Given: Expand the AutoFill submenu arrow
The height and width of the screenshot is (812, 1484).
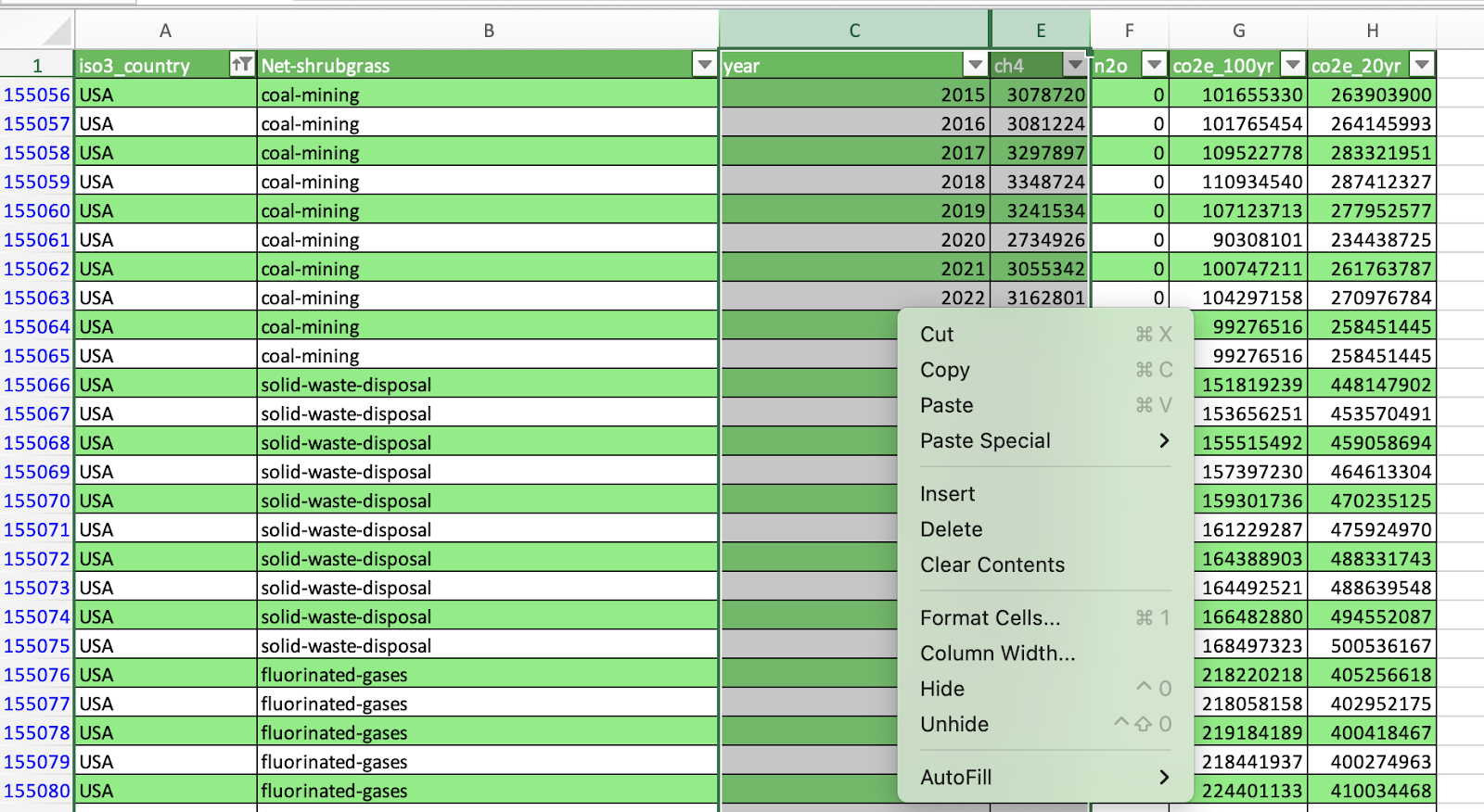Looking at the screenshot, I should pos(1164,778).
